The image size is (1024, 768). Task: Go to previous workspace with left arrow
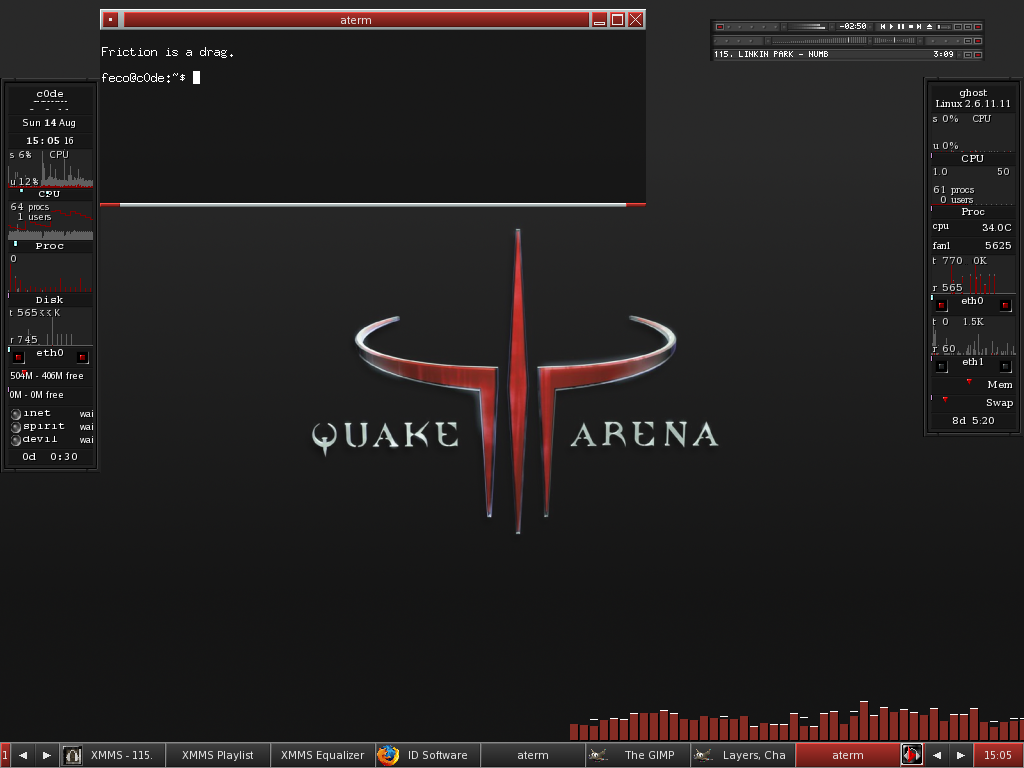coord(23,755)
